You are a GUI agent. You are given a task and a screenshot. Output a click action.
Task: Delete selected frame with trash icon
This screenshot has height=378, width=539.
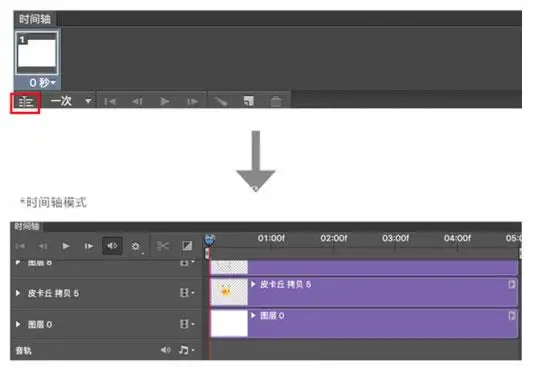tap(276, 101)
